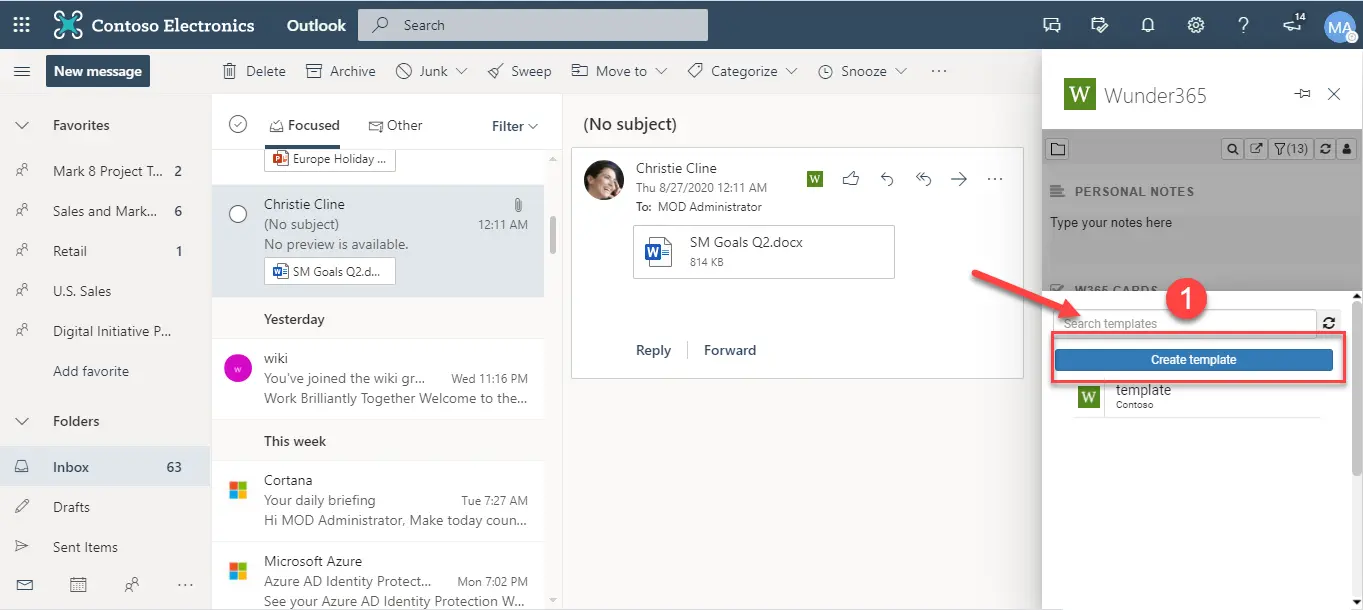Image resolution: width=1363 pixels, height=610 pixels.
Task: Select the Christie Cline message radio circle
Action: (x=238, y=214)
